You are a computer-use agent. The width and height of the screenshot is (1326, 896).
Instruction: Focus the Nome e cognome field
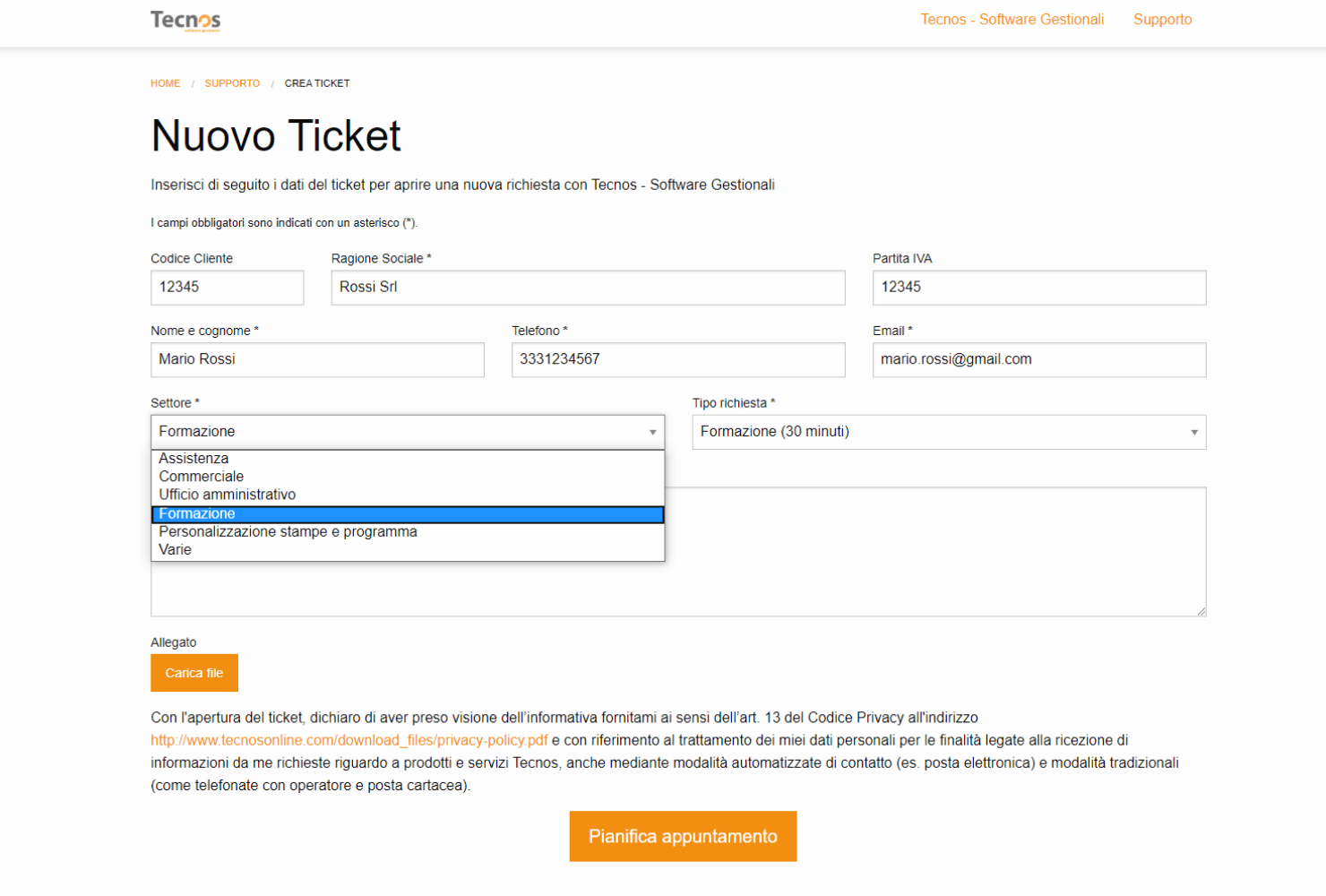tap(317, 359)
